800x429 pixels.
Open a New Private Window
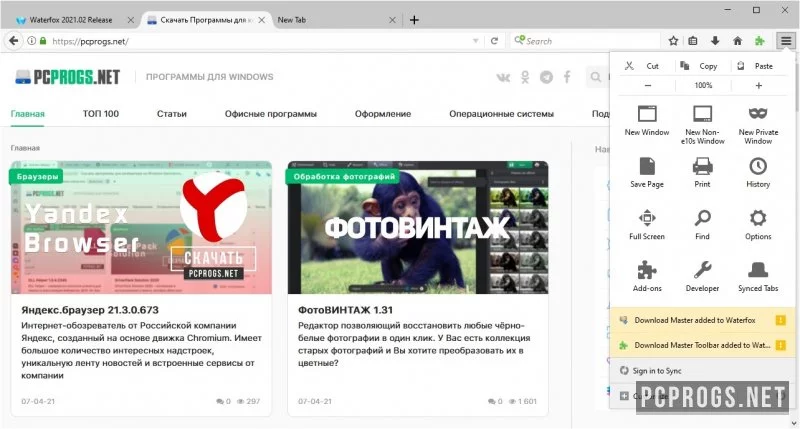point(758,125)
